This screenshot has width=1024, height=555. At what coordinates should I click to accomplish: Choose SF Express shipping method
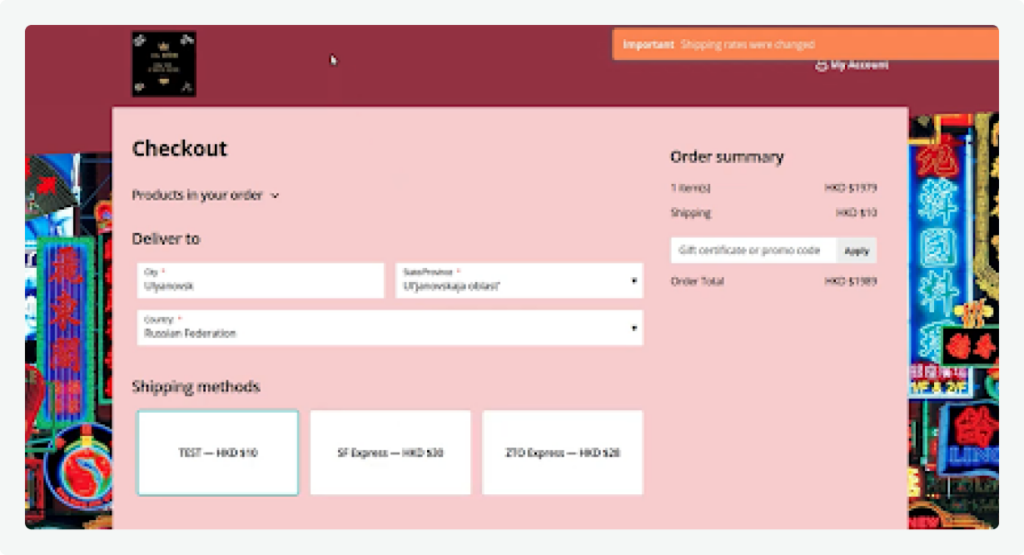(390, 453)
